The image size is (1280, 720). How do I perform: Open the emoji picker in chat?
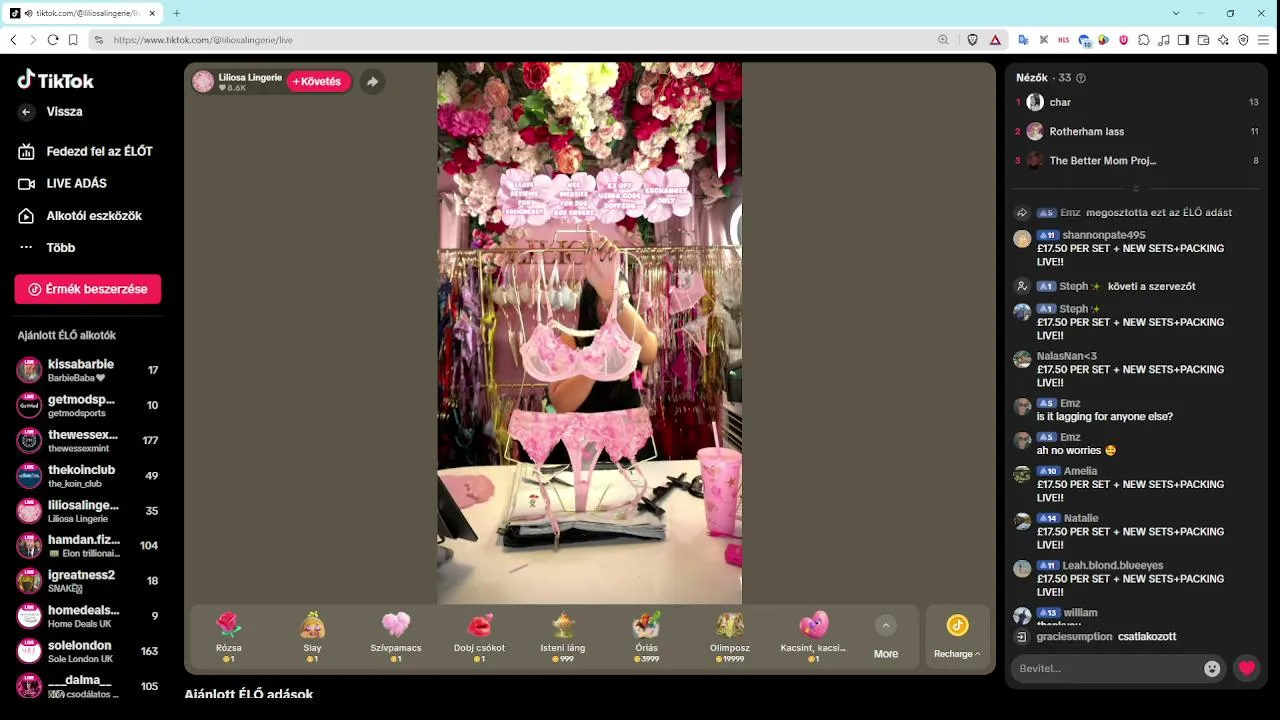[x=1212, y=668]
